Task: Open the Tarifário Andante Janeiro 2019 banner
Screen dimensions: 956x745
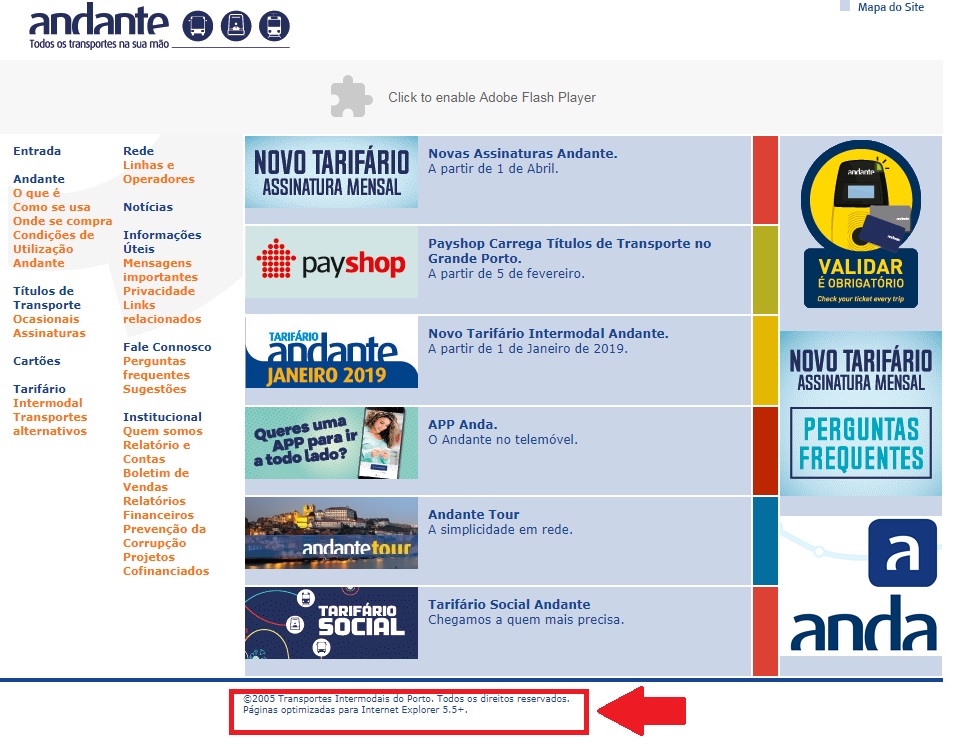Action: (x=331, y=355)
